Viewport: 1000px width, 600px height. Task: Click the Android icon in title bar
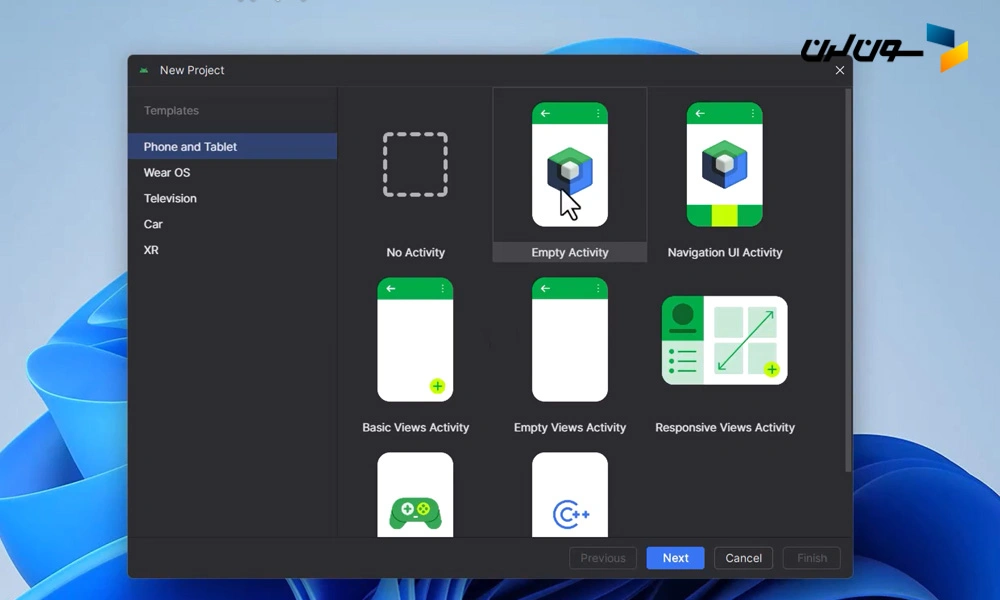tap(145, 70)
